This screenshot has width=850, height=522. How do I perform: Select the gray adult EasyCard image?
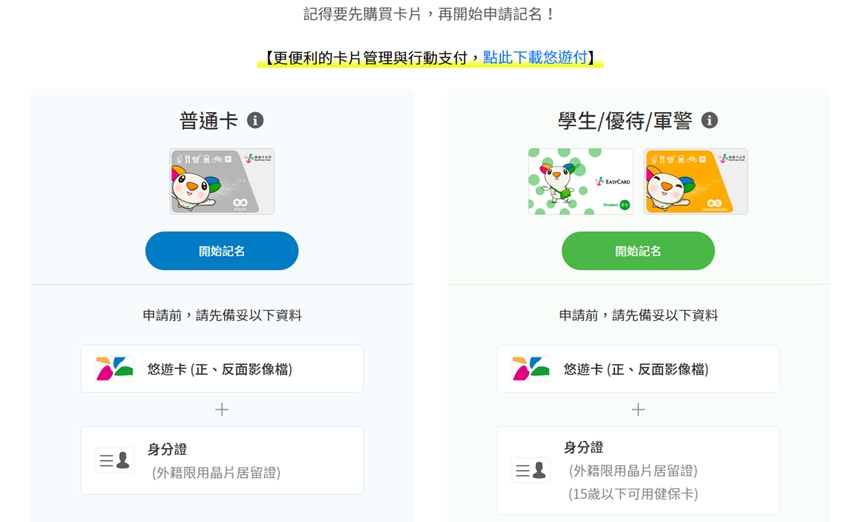point(222,182)
